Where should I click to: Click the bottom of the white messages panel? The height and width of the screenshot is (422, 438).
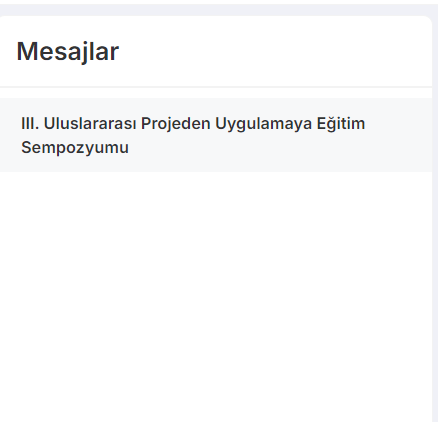216,412
